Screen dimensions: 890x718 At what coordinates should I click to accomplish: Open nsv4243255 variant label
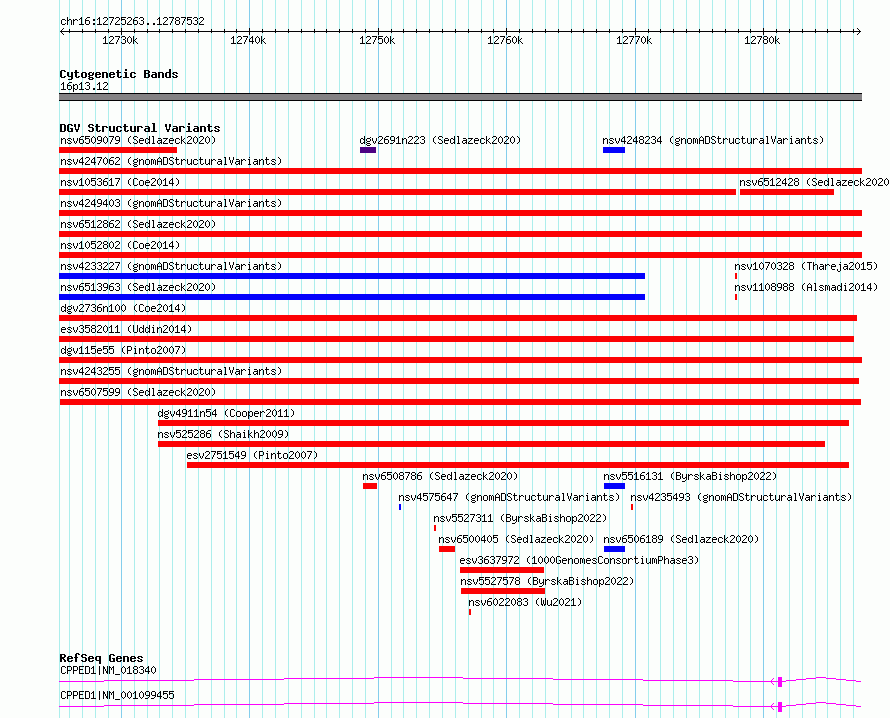click(x=171, y=371)
